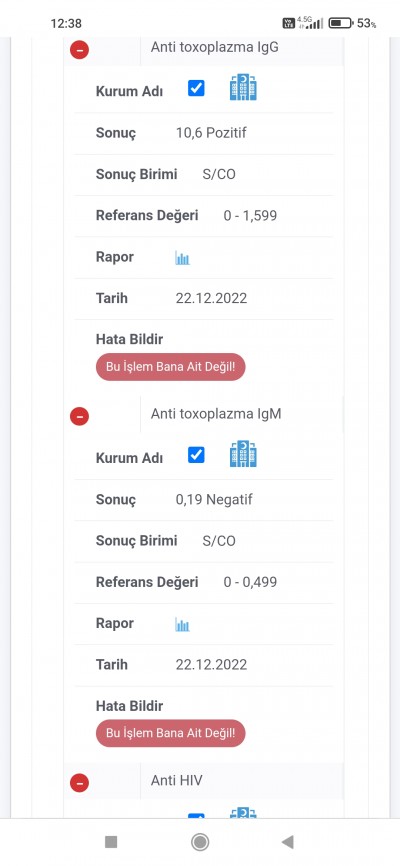This screenshot has height=866, width=400.
Task: View the Rapor chart icon for IgG
Action: pos(182,258)
